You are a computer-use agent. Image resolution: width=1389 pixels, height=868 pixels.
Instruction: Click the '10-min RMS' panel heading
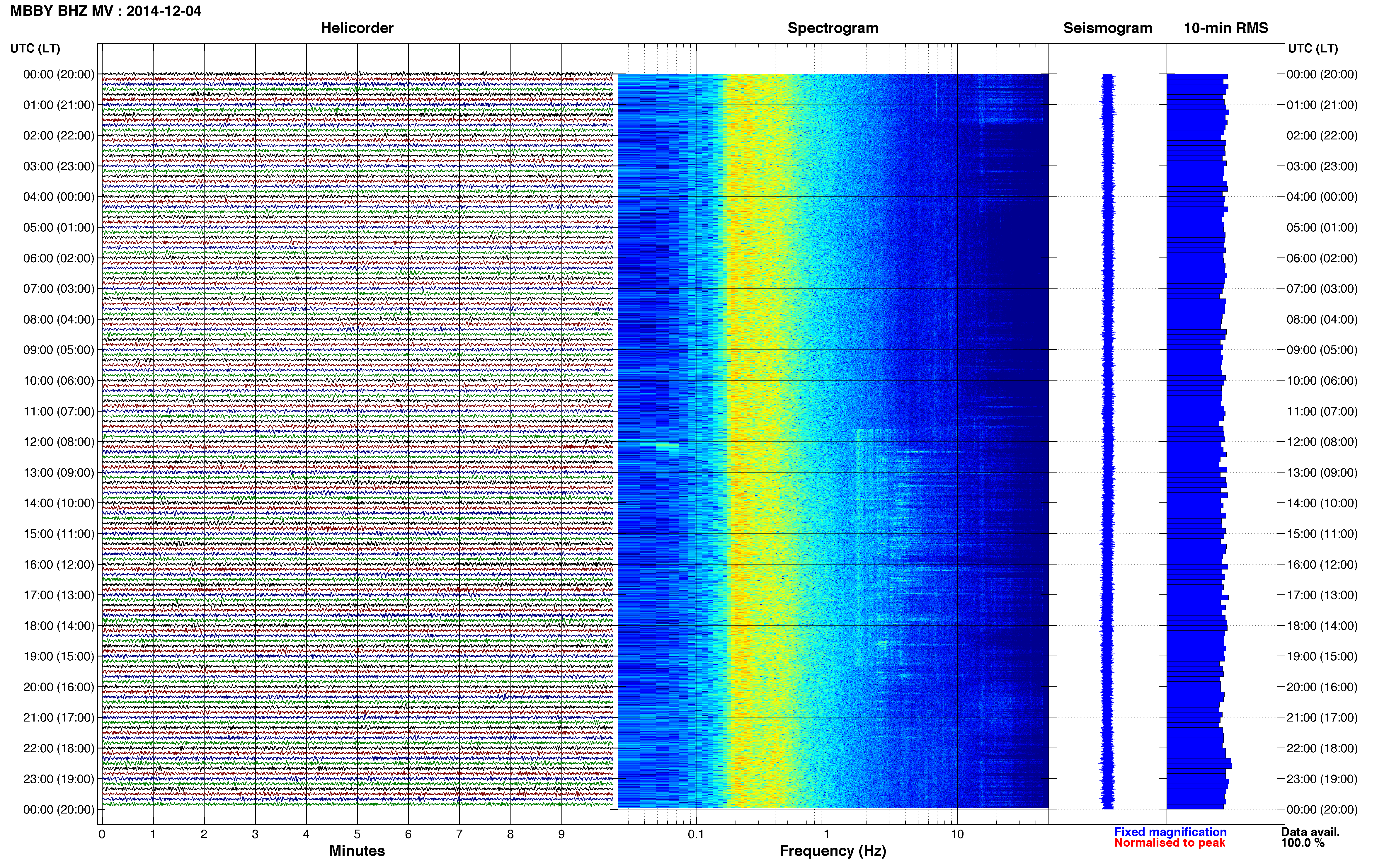[x=1226, y=28]
